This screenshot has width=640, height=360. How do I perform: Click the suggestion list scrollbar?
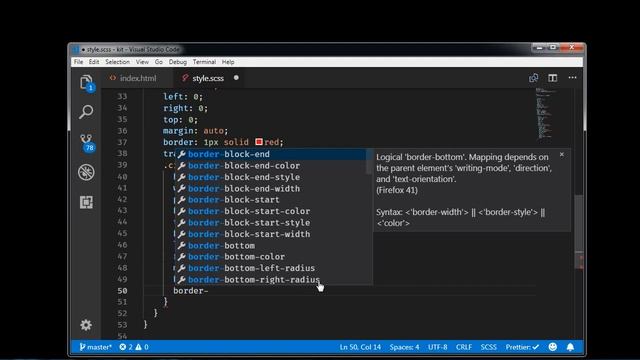pos(369,161)
